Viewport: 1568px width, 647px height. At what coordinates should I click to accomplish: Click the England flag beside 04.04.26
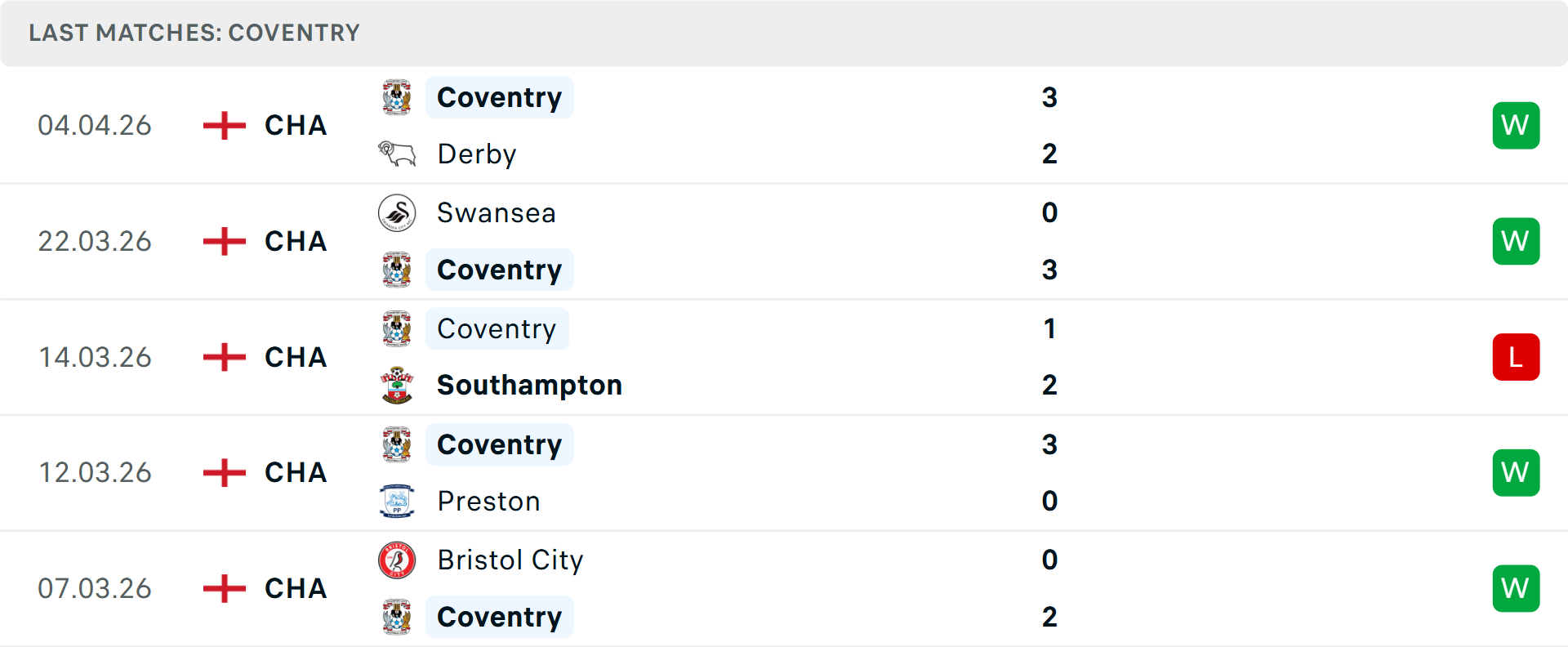[222, 125]
